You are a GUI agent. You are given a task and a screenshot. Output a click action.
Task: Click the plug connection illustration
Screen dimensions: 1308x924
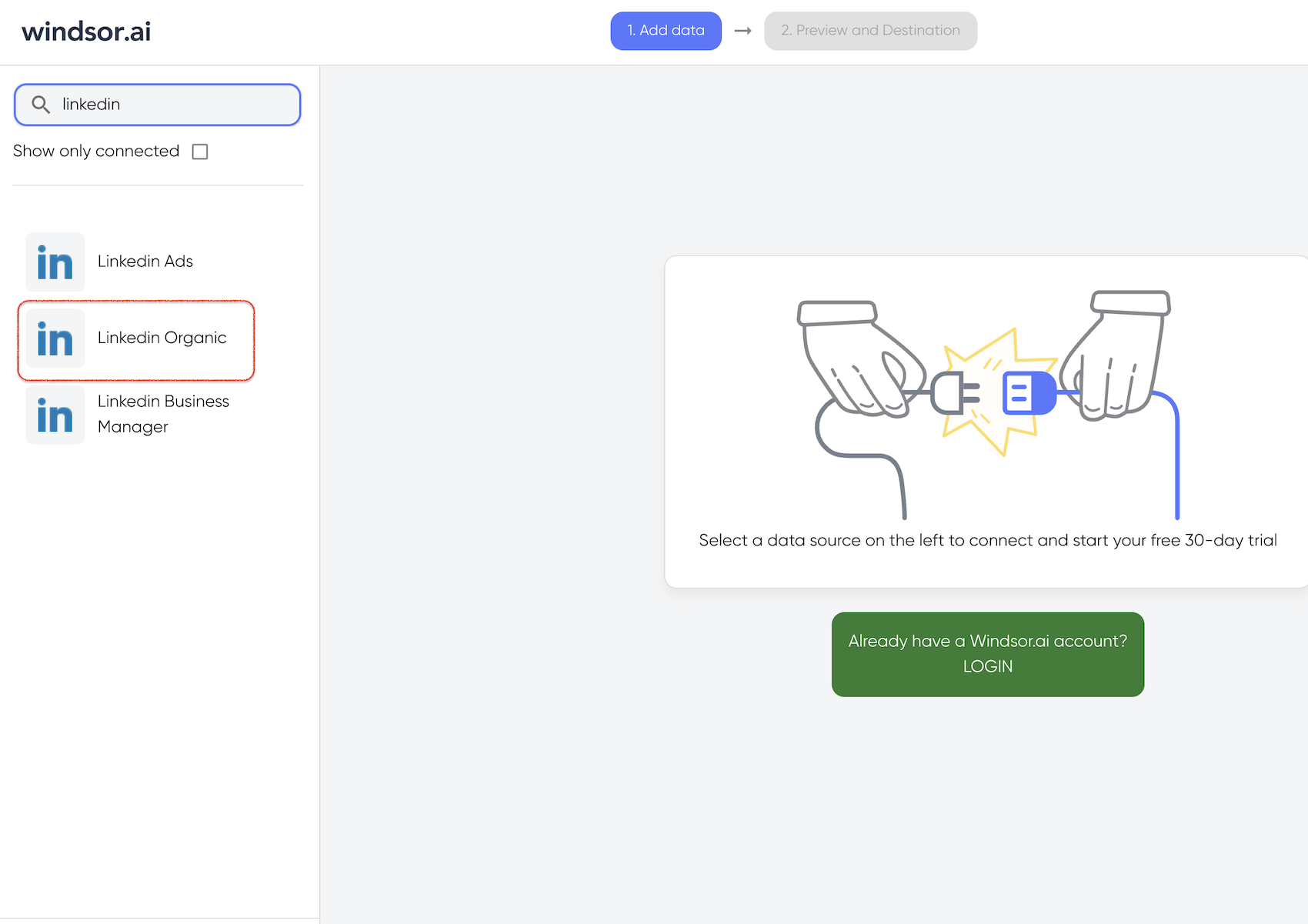(x=988, y=404)
